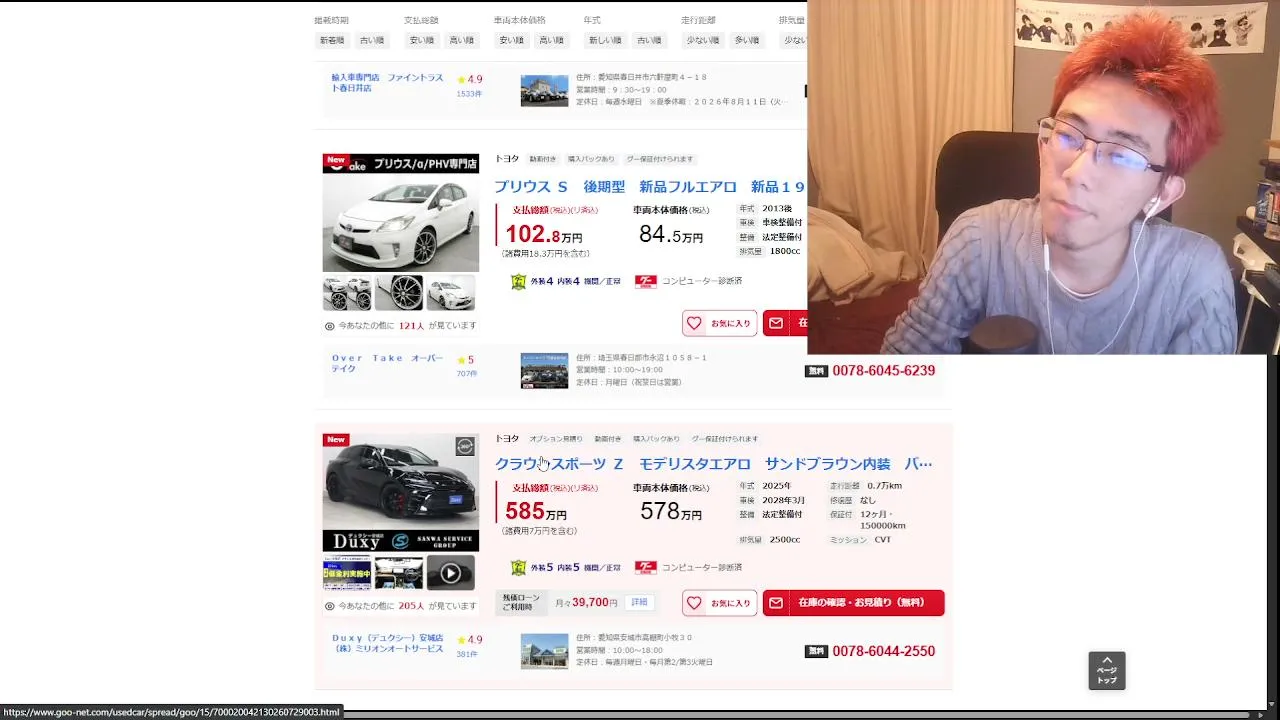Click the star rating 4.9 for Duxy

pos(469,640)
